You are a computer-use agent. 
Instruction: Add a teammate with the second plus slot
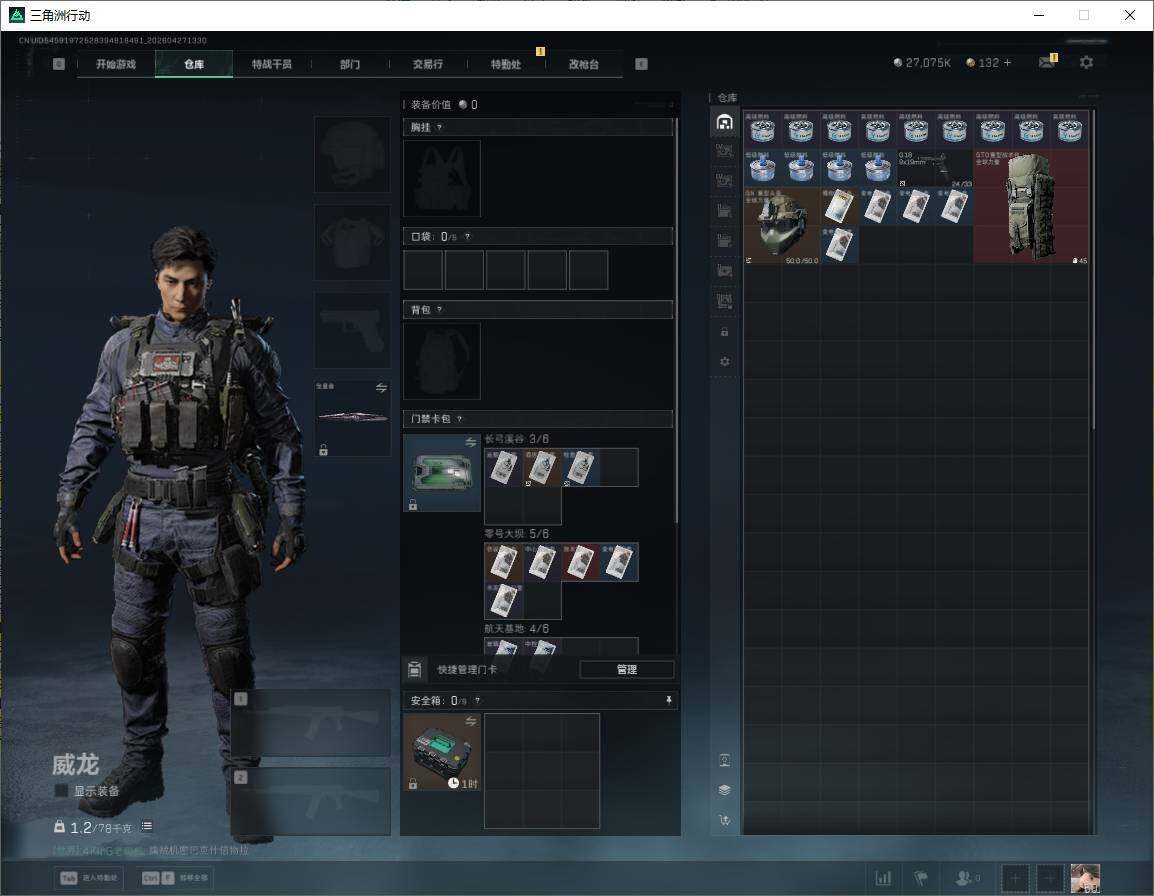click(1050, 878)
